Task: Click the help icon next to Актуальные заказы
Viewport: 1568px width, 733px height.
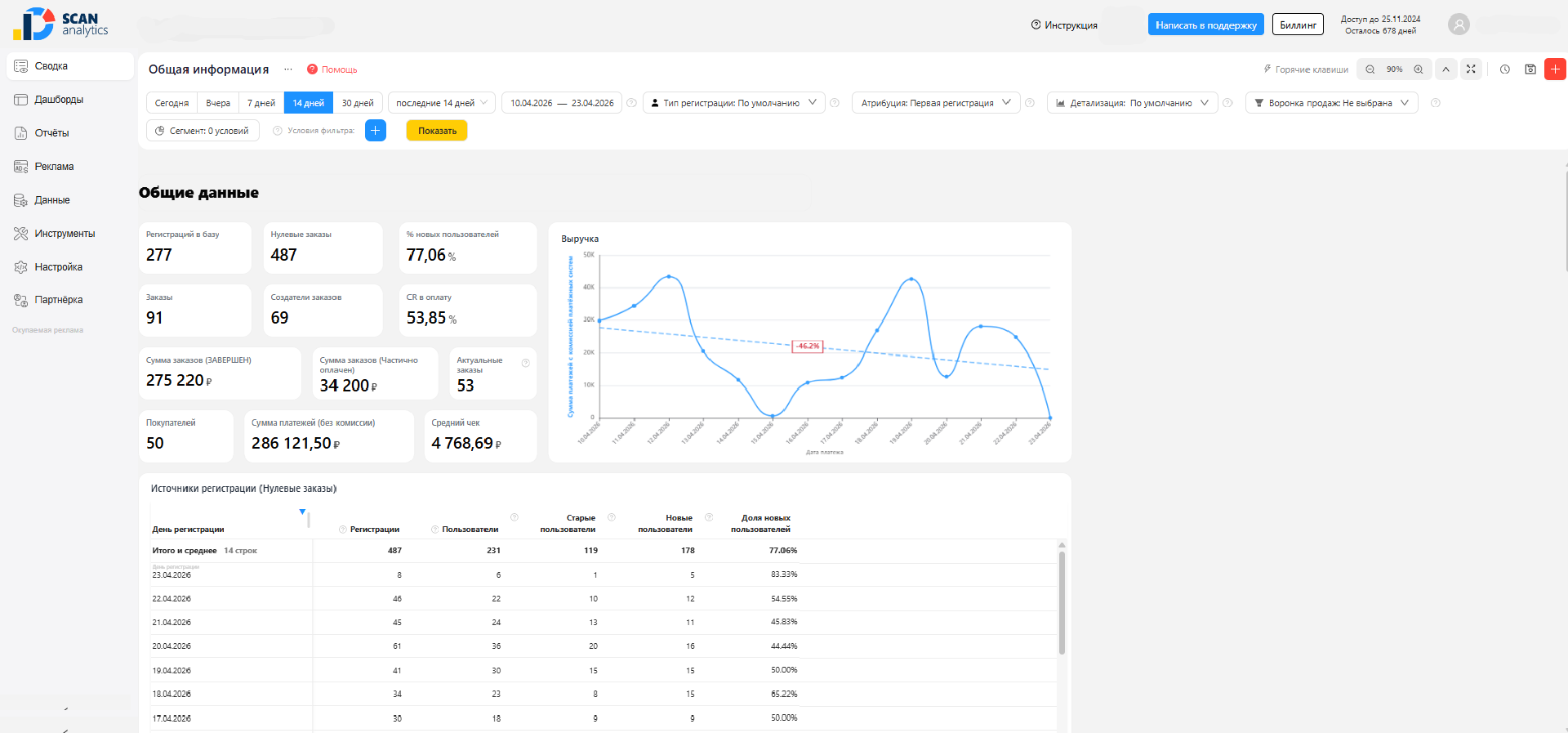Action: point(526,363)
